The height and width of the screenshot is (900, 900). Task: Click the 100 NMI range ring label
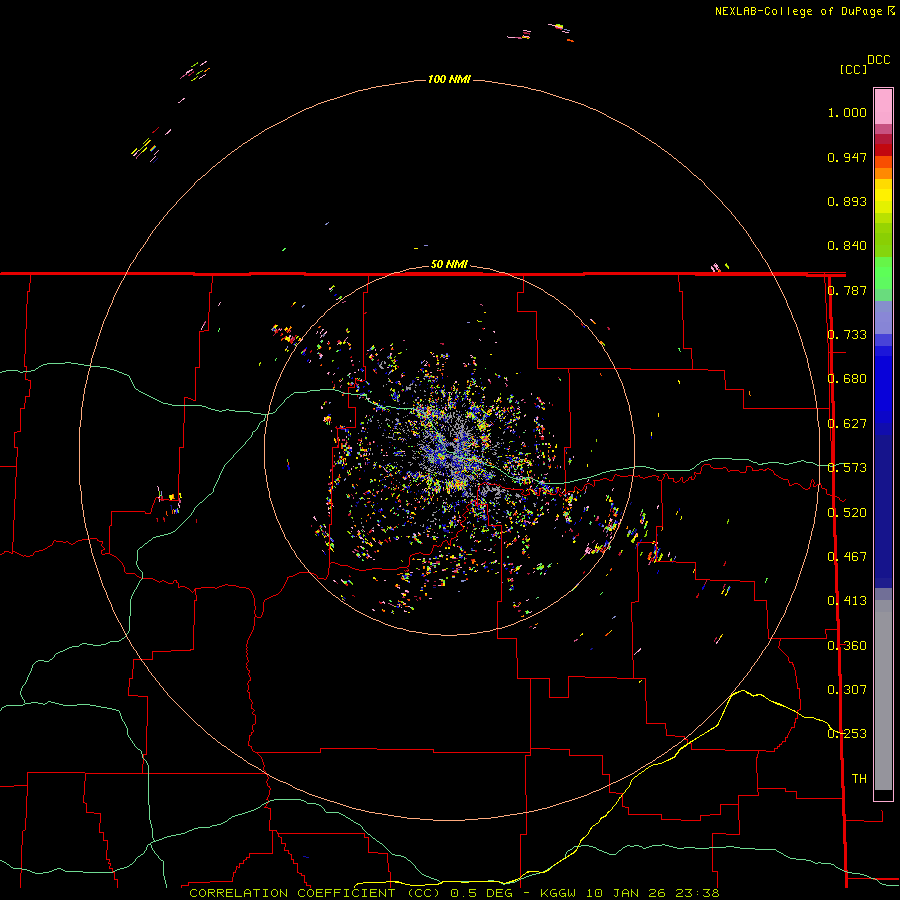(449, 79)
